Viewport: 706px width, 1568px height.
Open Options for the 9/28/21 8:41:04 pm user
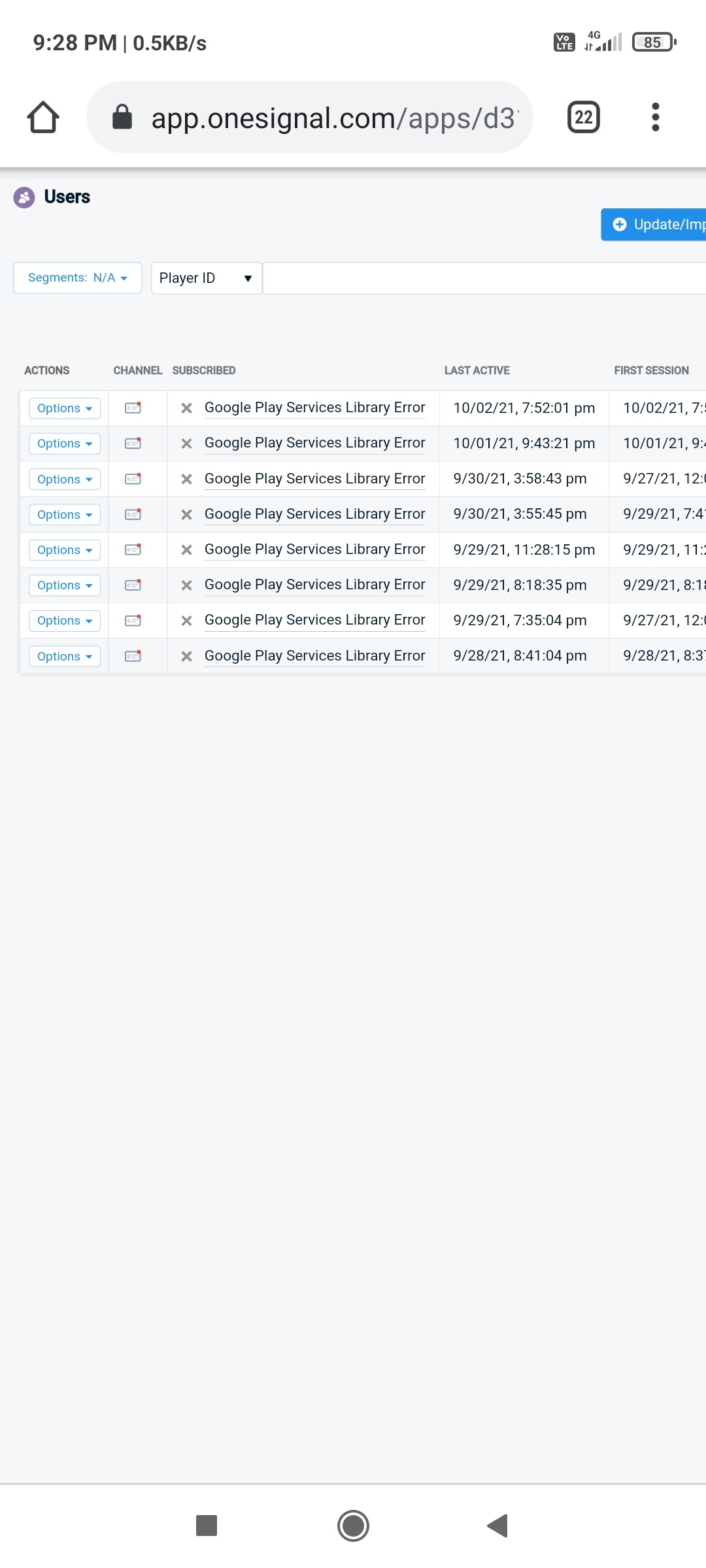pos(65,657)
